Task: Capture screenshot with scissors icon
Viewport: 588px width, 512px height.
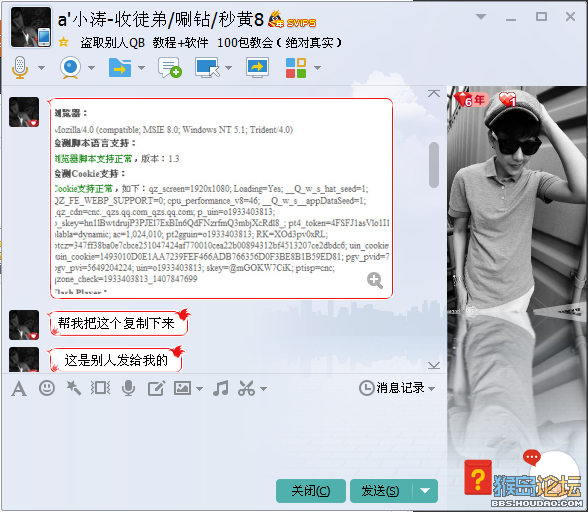Action: coord(246,388)
